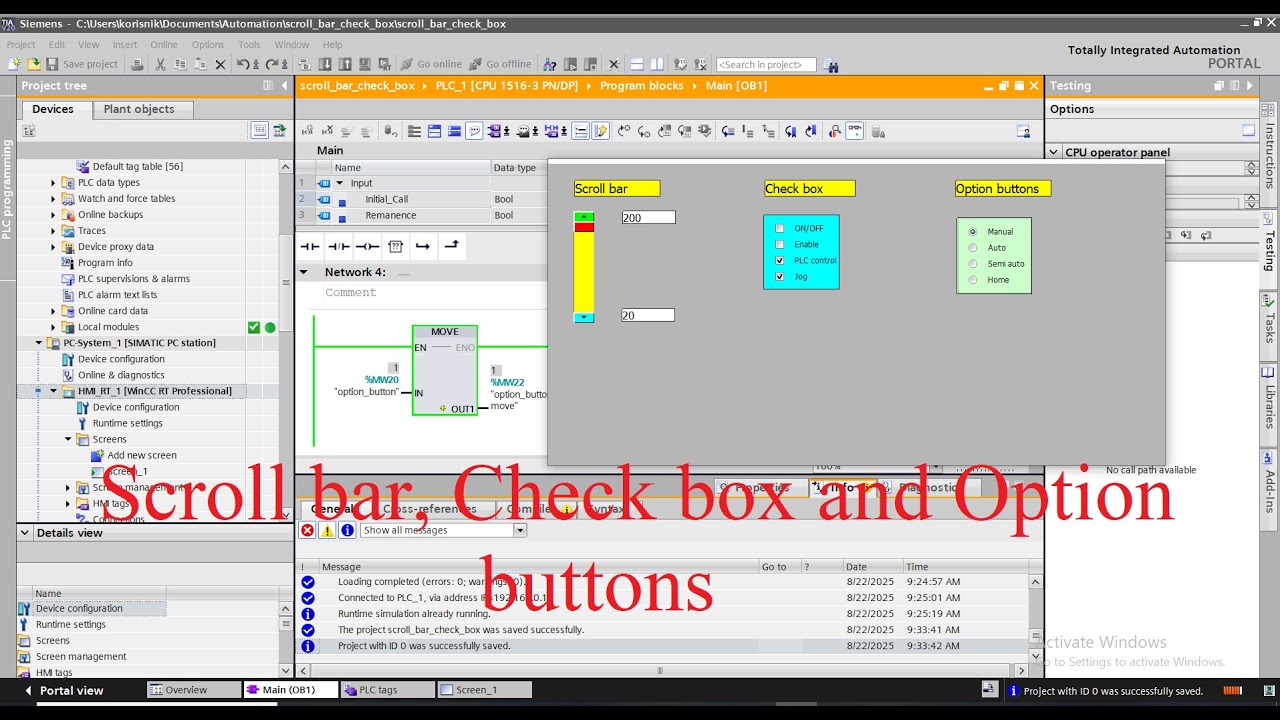This screenshot has height=720, width=1280.
Task: Switch to the Plant objects tab
Action: point(139,109)
